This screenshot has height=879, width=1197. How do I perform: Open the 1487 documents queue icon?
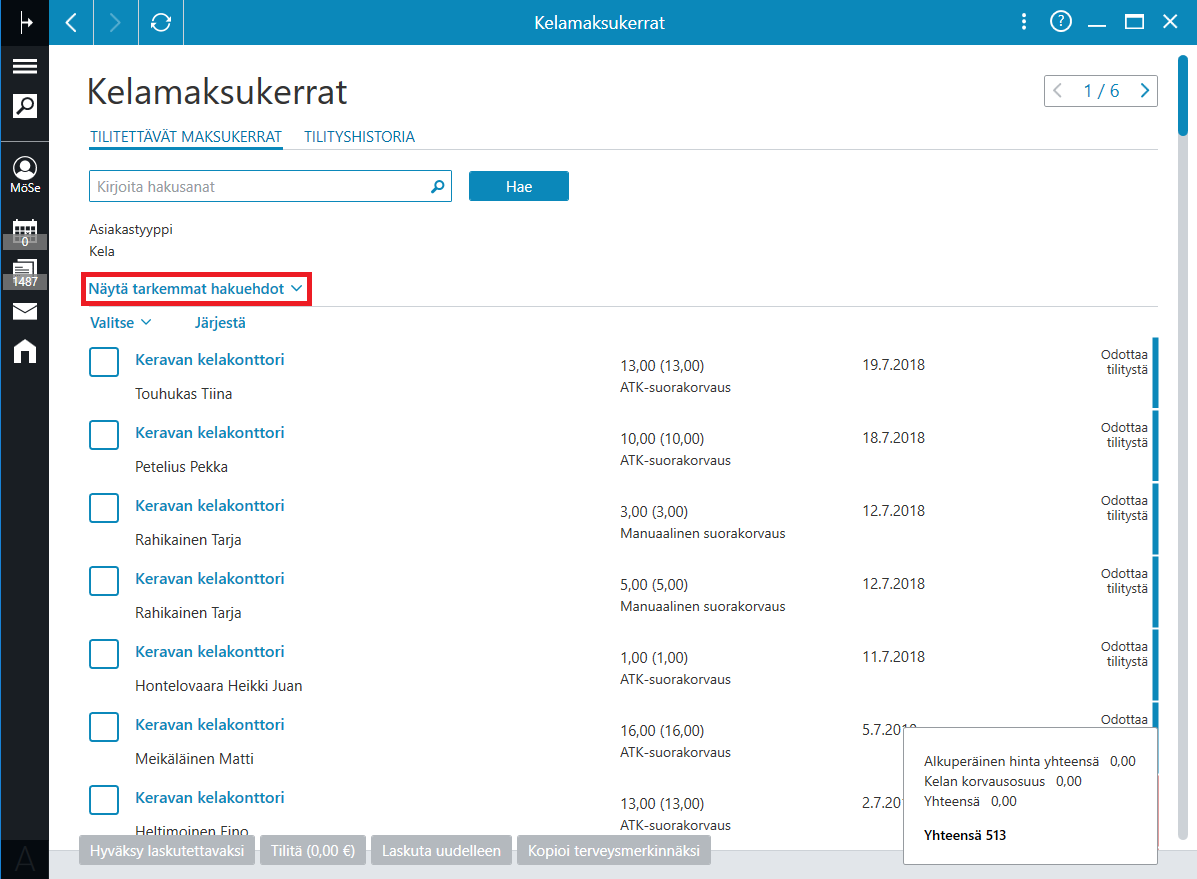[x=24, y=273]
